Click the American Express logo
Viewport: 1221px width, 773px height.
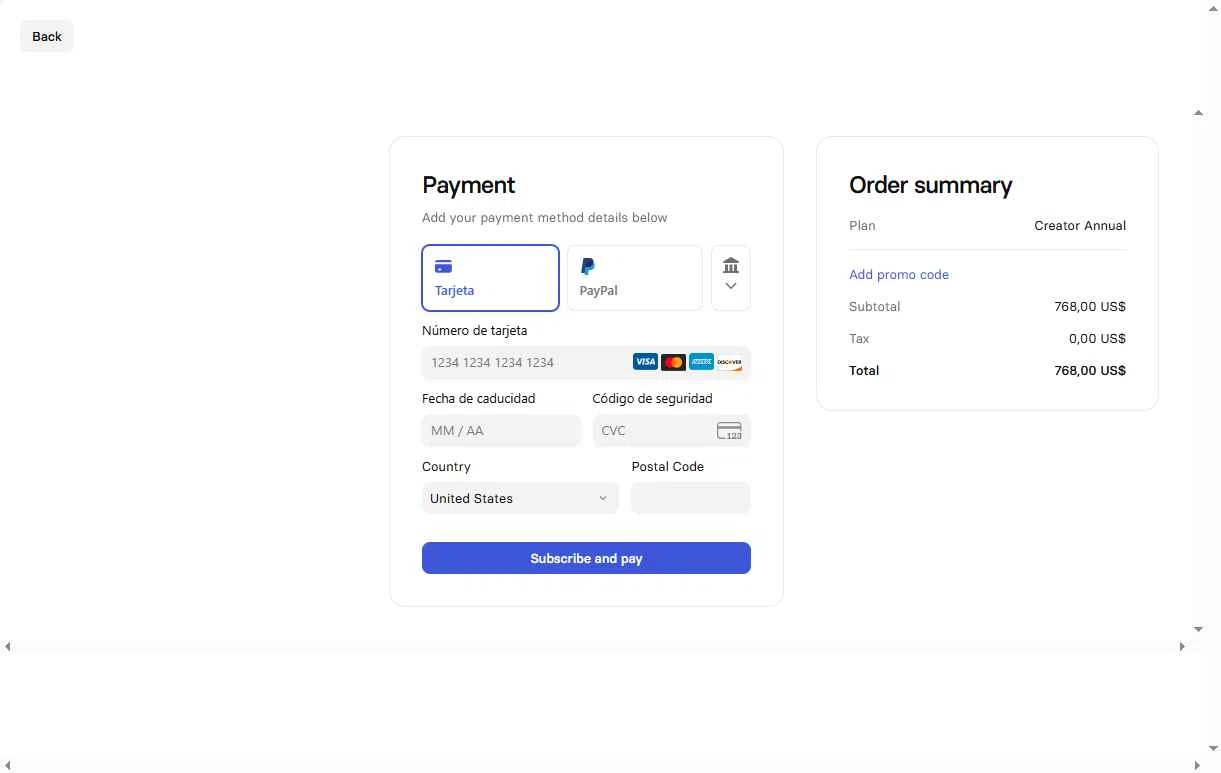(x=701, y=362)
